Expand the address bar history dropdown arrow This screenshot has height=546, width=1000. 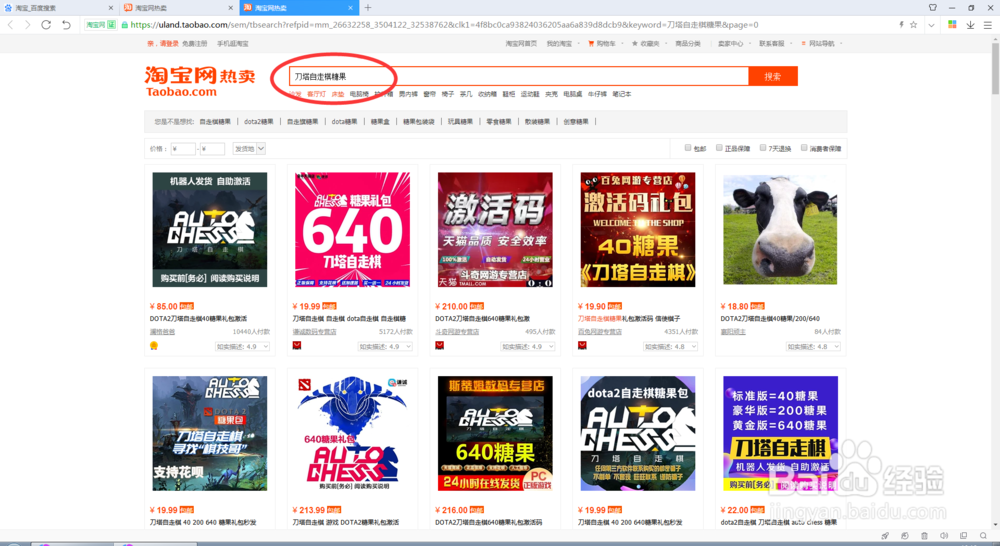pos(931,25)
